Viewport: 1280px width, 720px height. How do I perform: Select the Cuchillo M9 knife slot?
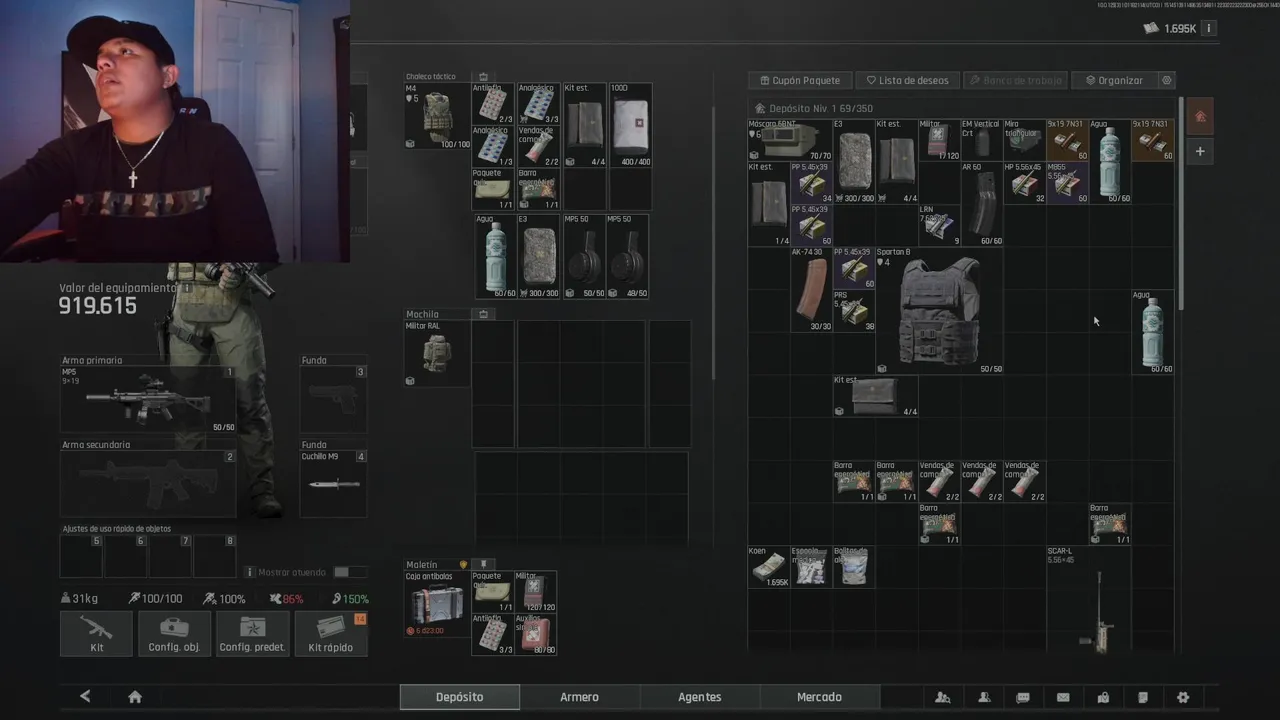click(333, 484)
